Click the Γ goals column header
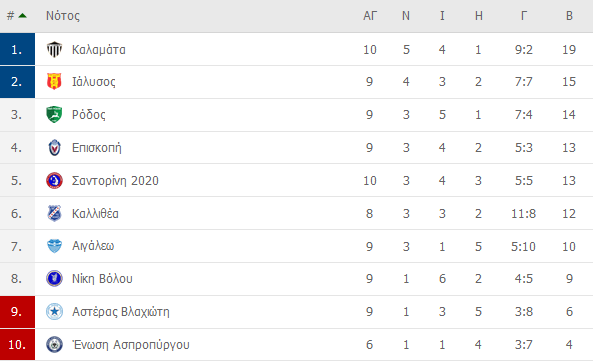Screen dimensions: 593x361 coord(524,15)
